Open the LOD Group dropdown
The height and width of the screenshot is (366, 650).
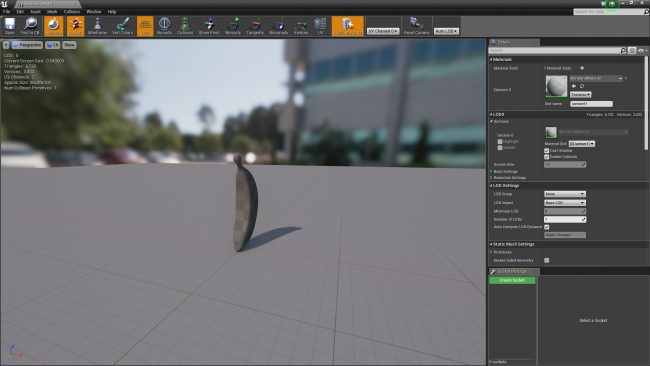[x=565, y=194]
